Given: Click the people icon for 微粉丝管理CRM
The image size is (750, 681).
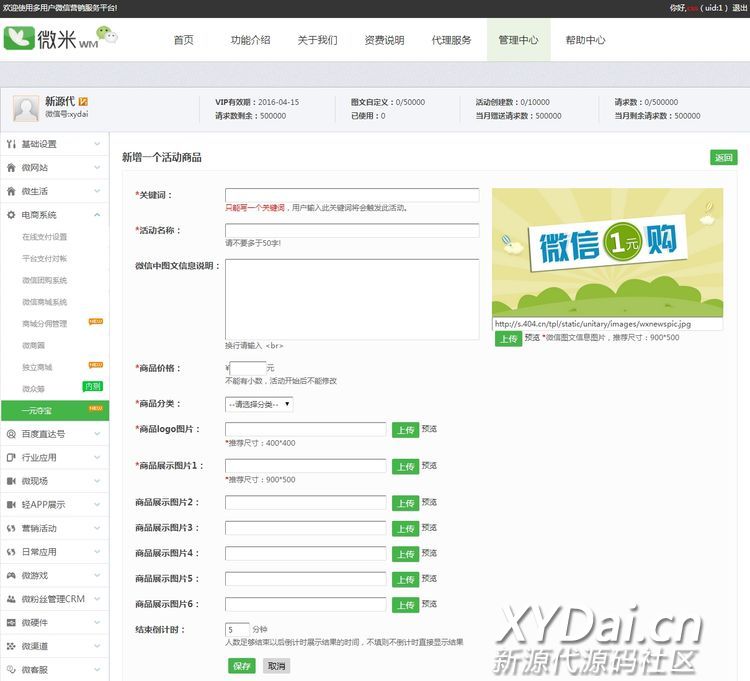Looking at the screenshot, I should click(11, 599).
